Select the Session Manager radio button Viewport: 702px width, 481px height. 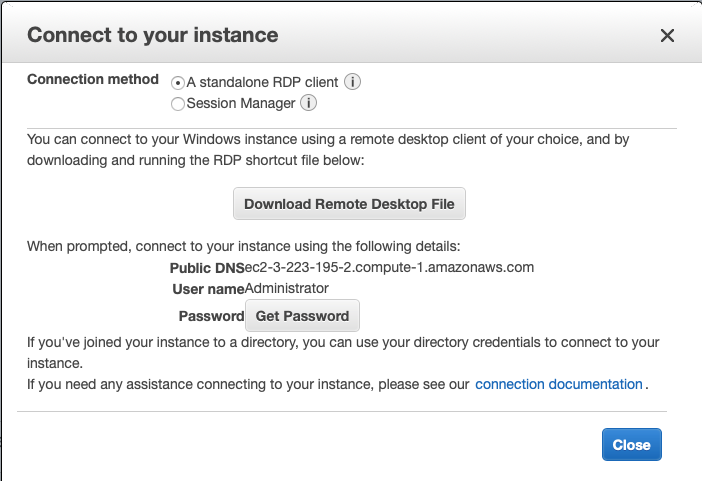(178, 103)
